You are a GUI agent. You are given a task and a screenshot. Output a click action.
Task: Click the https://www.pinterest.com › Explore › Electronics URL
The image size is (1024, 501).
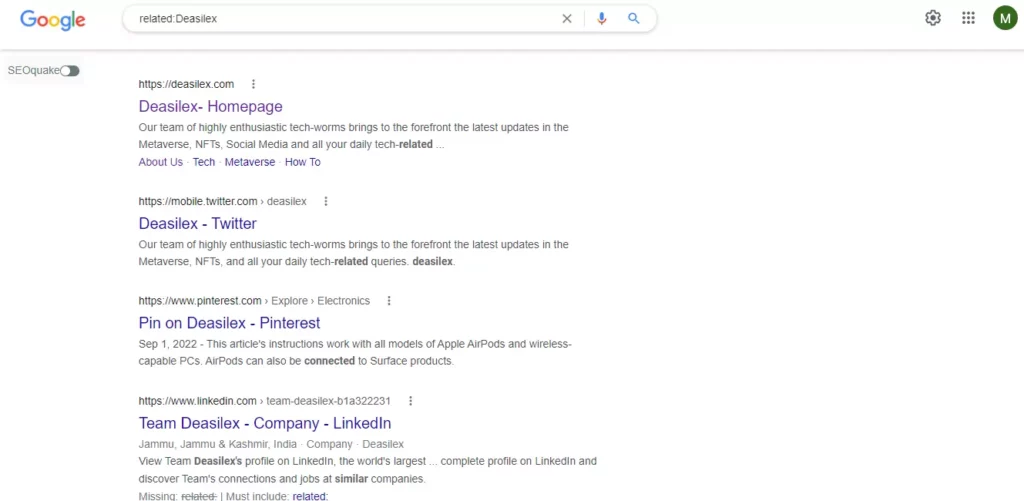tap(254, 301)
